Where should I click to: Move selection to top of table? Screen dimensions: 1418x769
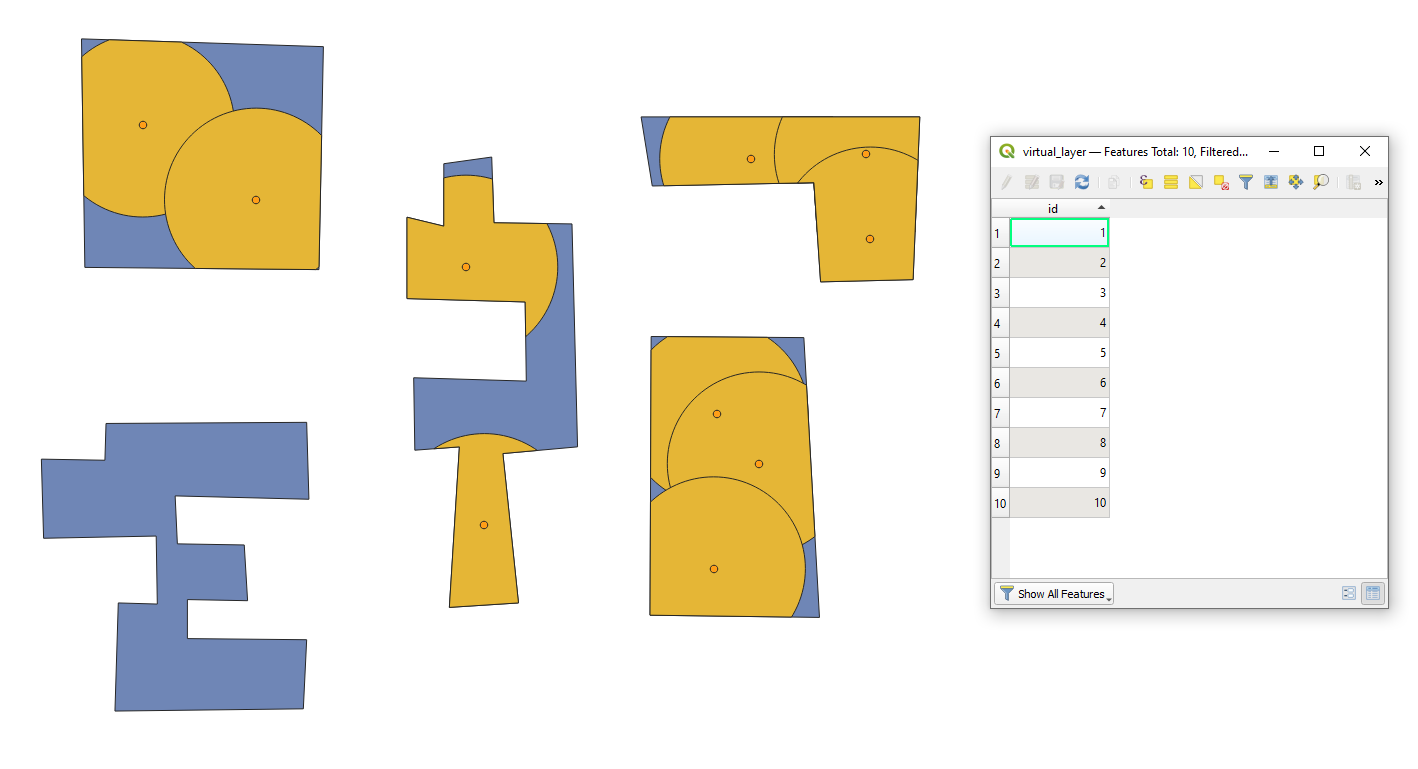[1271, 182]
